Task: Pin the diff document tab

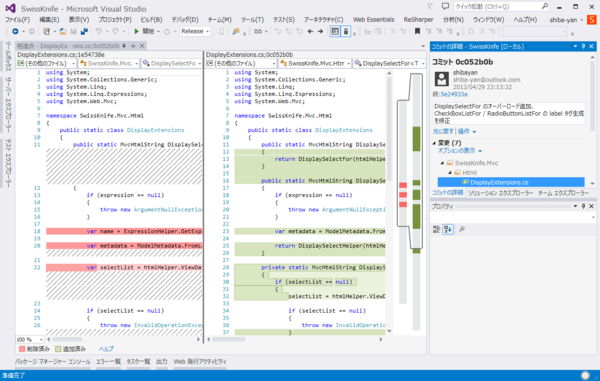Action: 124,46
